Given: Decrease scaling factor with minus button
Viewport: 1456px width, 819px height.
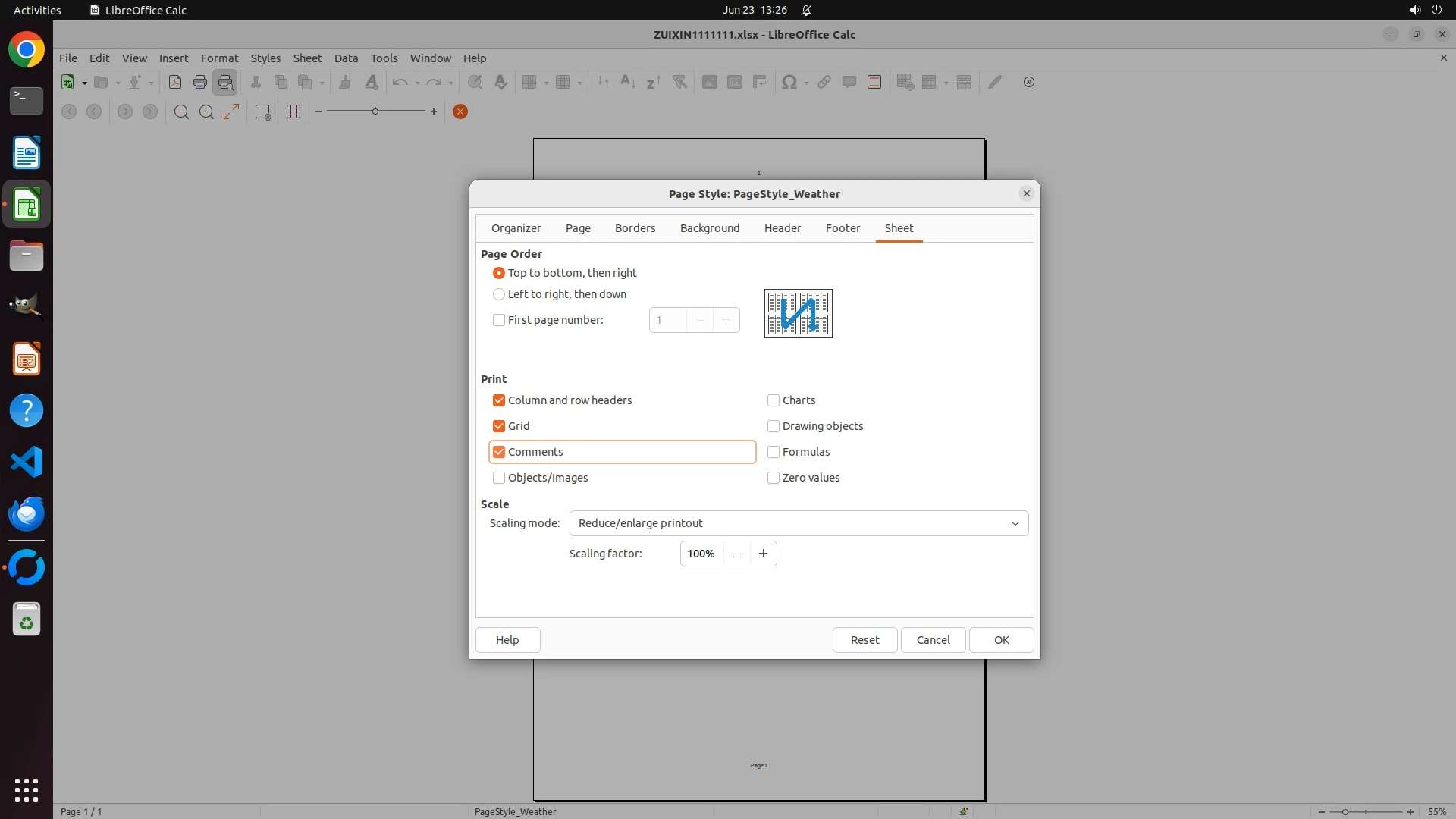Looking at the screenshot, I should point(736,554).
